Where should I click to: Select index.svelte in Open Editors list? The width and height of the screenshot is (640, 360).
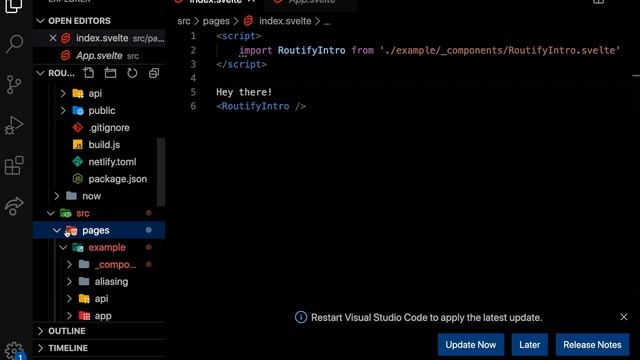click(x=99, y=38)
